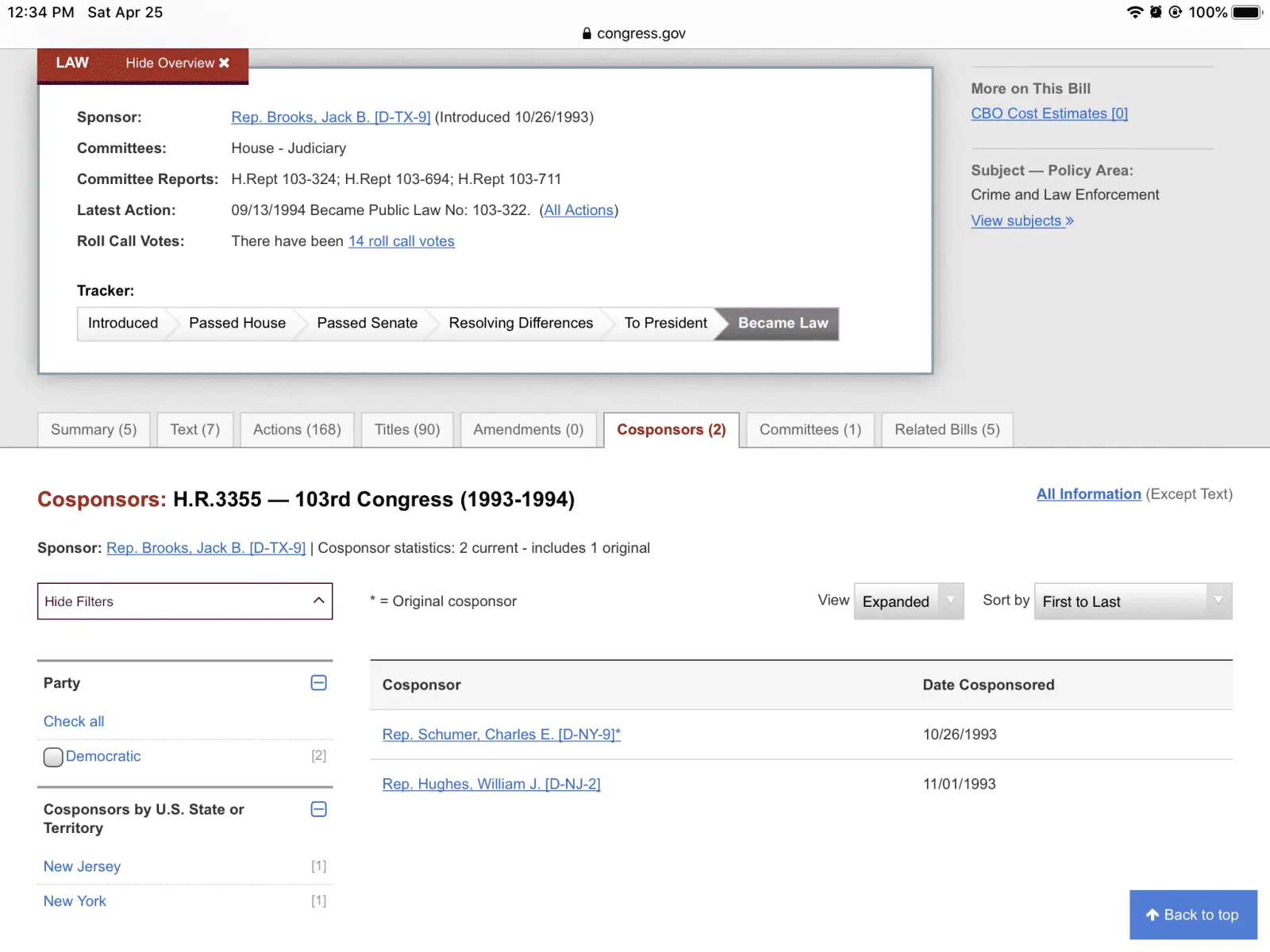Open the Summary (5) tab
The width and height of the screenshot is (1270, 952).
[x=94, y=429]
